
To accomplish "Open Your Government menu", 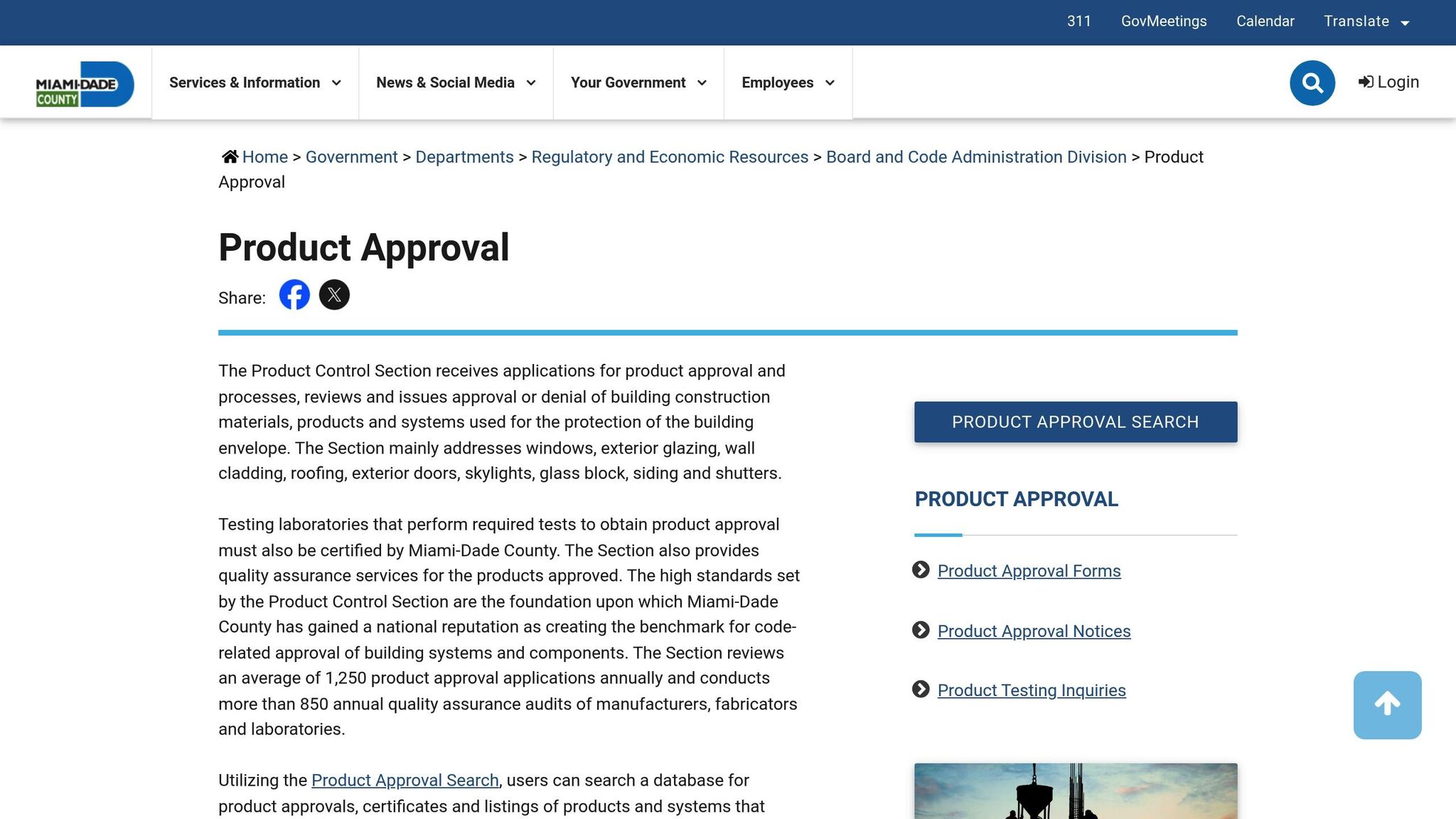I will (638, 83).
